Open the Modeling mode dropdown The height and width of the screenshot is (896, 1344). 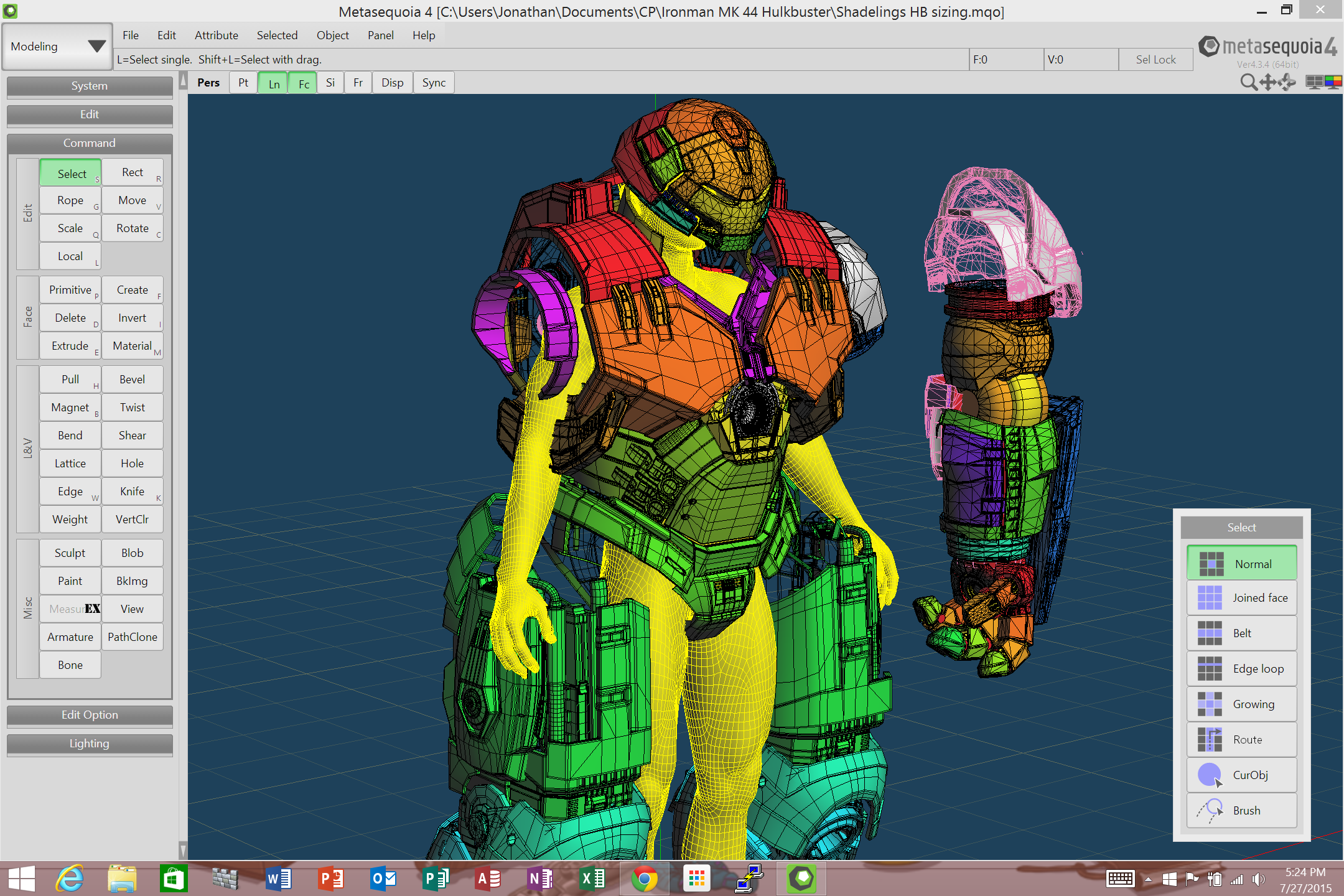click(x=57, y=47)
